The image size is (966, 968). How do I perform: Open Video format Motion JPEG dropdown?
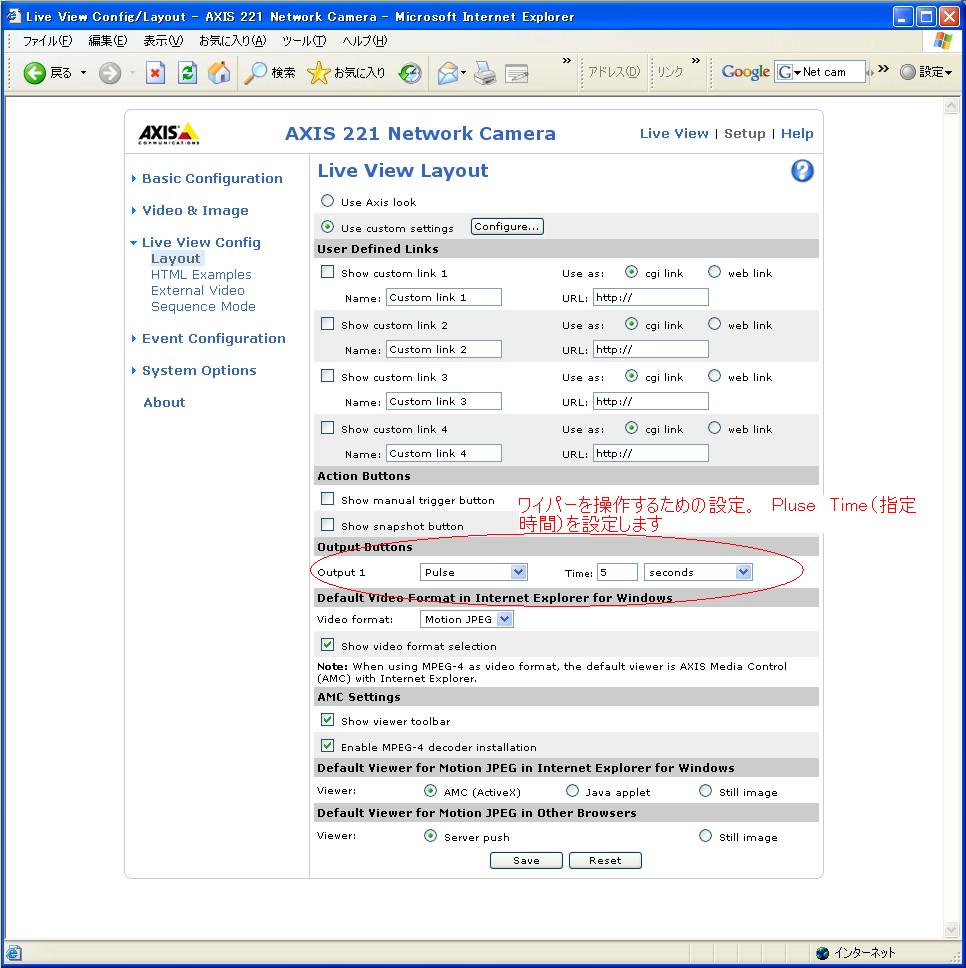click(x=466, y=619)
